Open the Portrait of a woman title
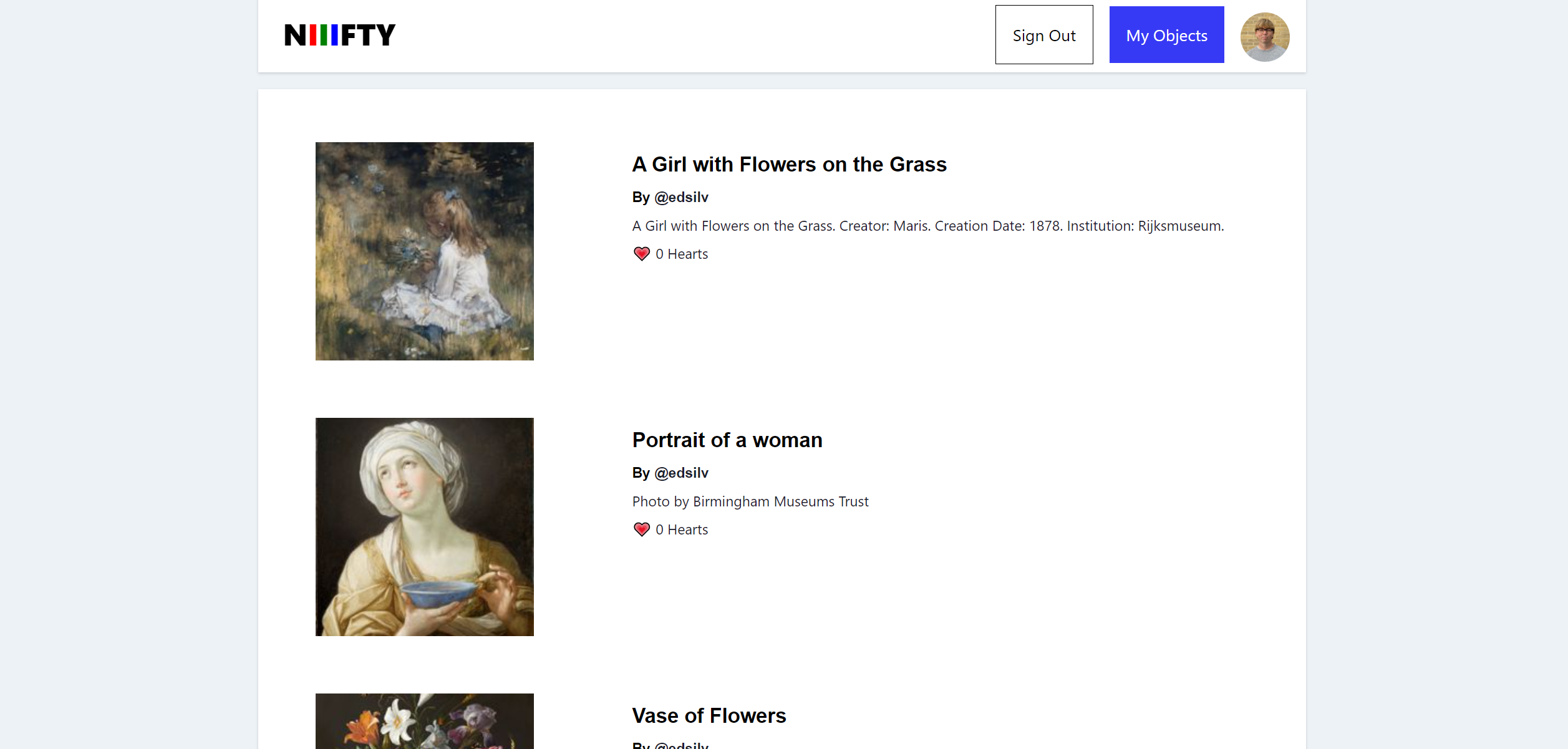Viewport: 1568px width, 749px height. [727, 440]
